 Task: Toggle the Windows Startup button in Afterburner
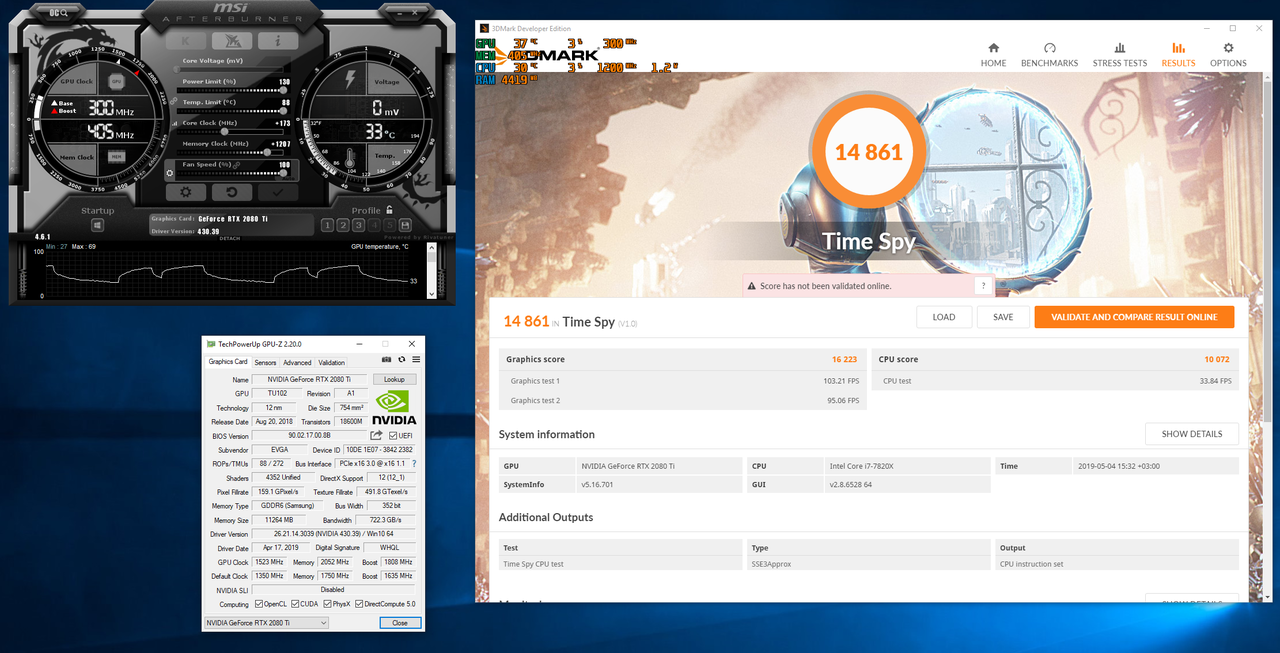click(x=97, y=226)
